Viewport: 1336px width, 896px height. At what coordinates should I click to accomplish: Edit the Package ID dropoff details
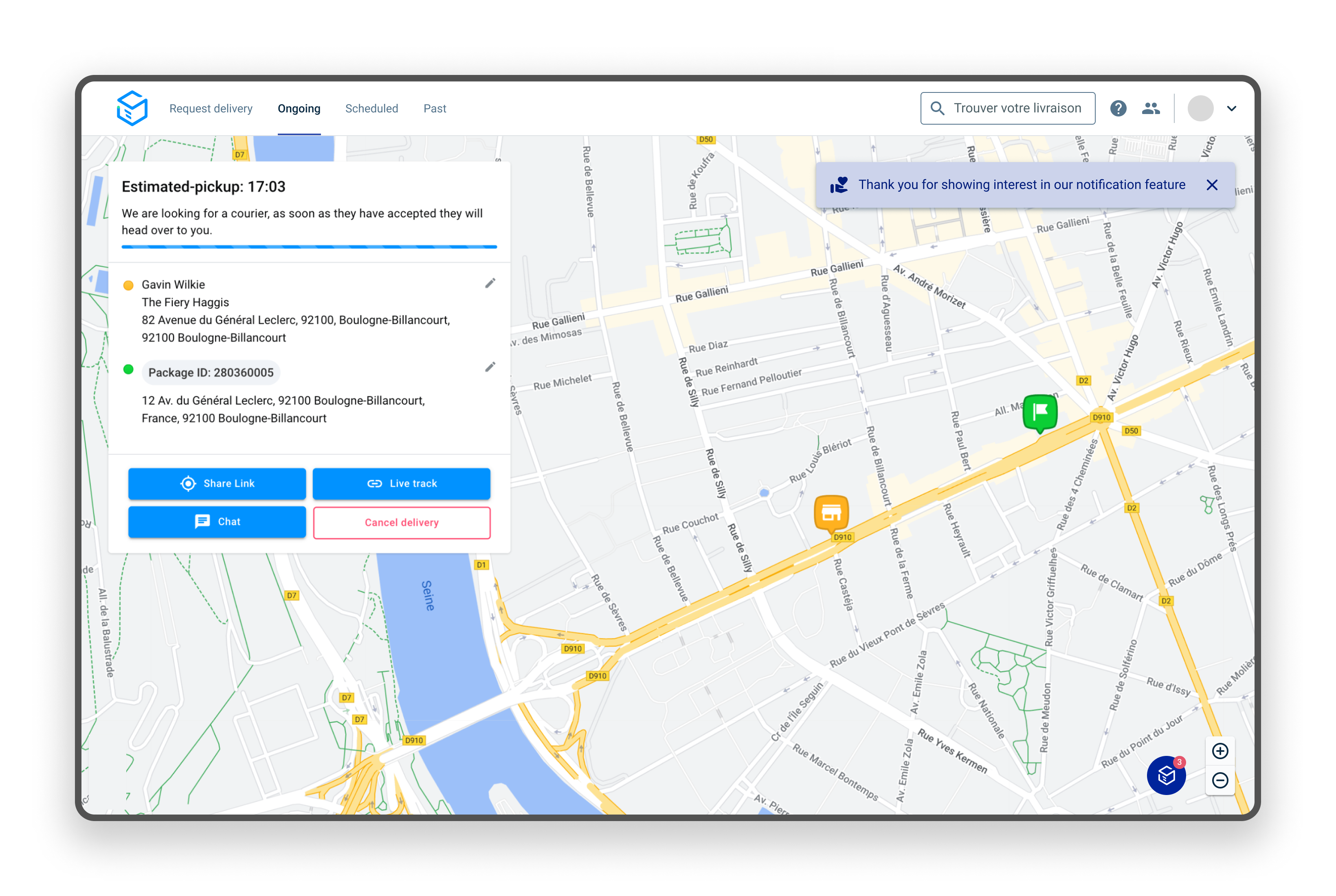click(490, 367)
